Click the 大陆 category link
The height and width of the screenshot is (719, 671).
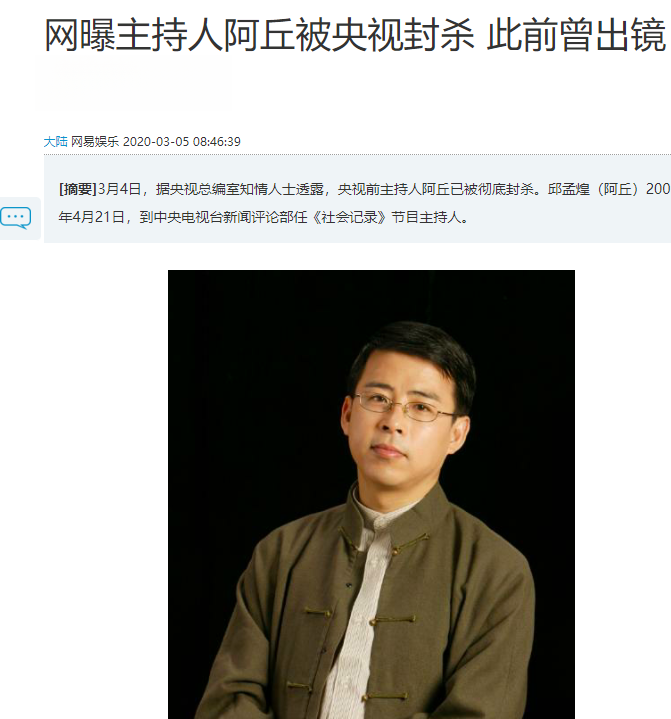(55, 142)
